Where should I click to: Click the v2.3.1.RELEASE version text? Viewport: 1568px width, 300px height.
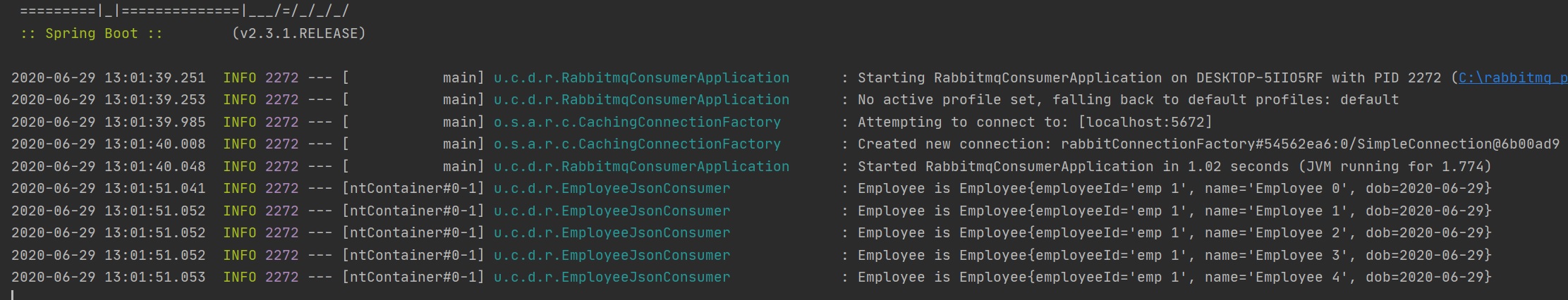tap(299, 33)
